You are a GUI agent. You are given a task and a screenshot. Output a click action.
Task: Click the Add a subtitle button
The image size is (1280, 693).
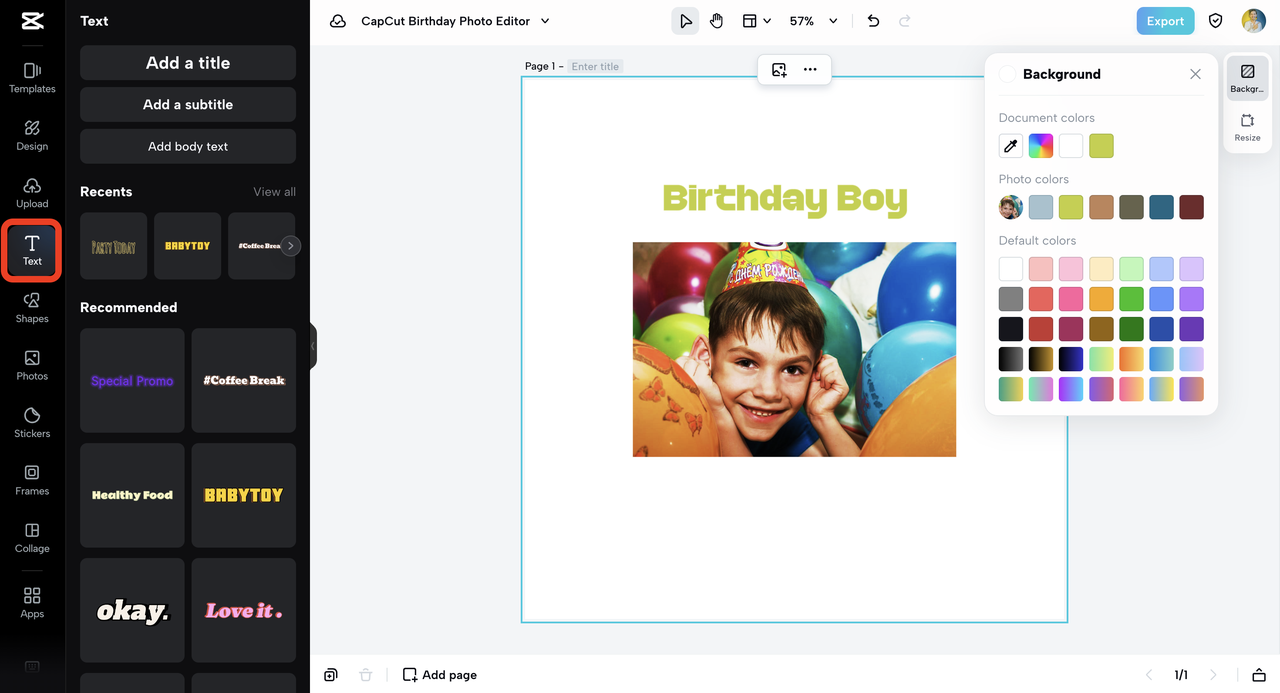click(x=188, y=104)
